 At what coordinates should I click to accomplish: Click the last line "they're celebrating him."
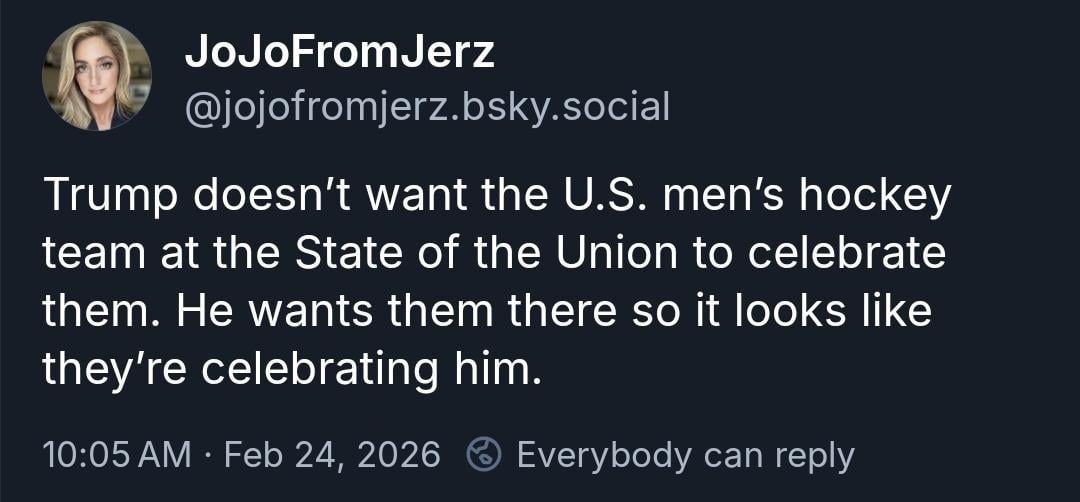tap(292, 369)
